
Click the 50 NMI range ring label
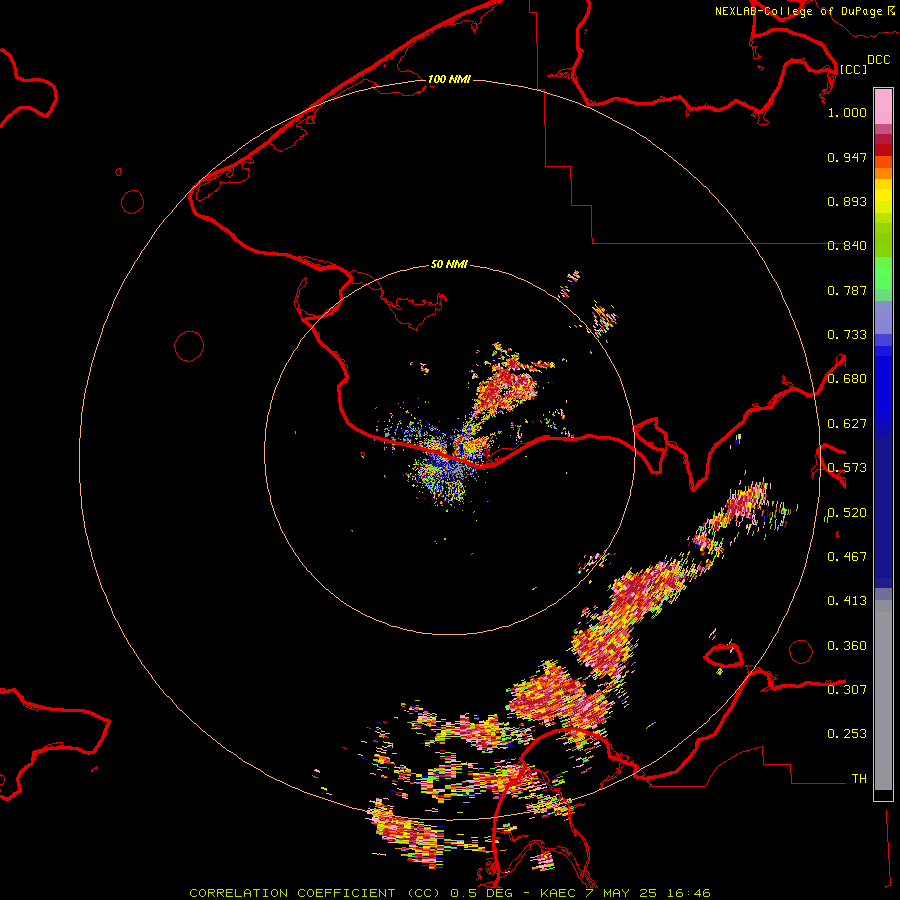[449, 264]
